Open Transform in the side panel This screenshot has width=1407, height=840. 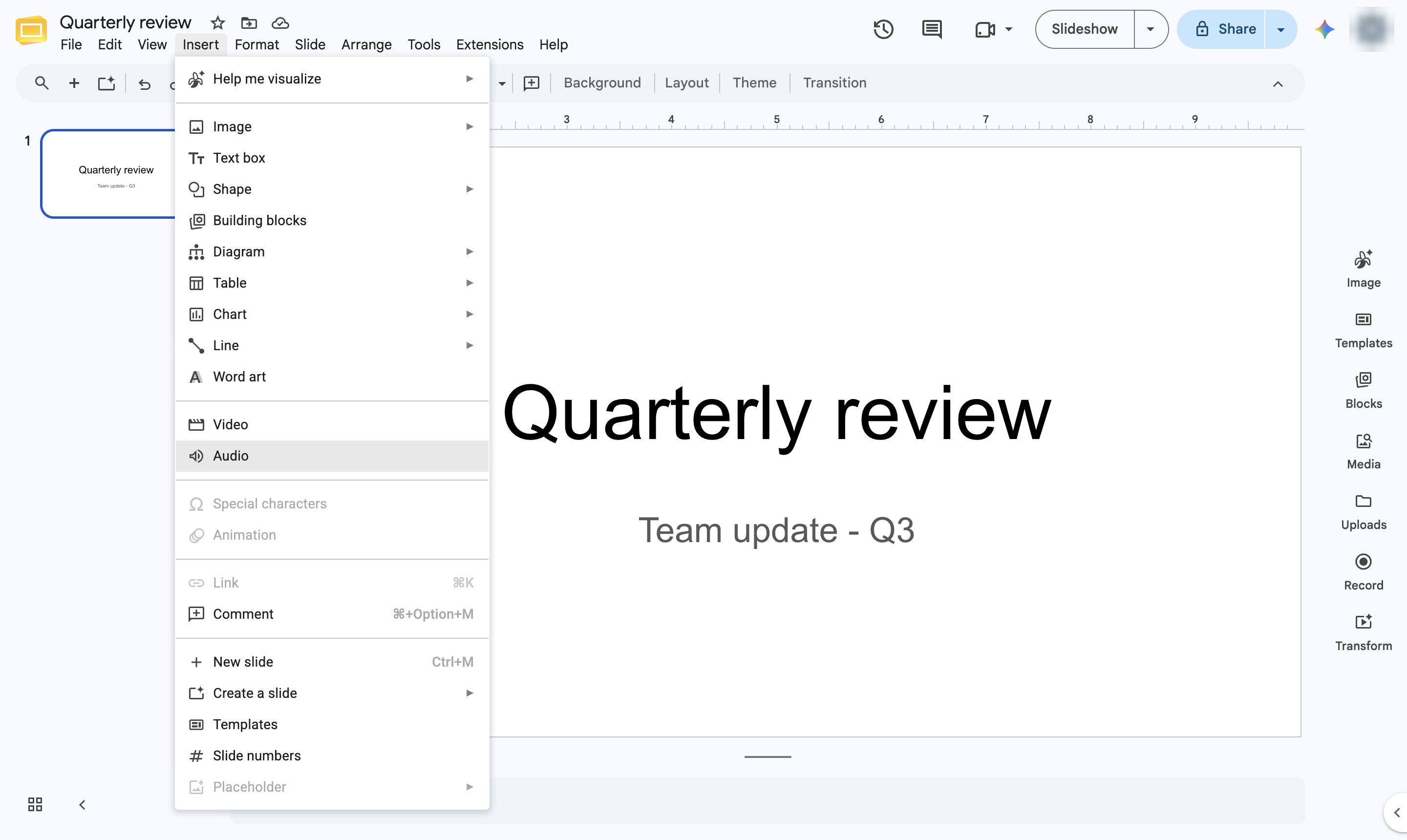pyautogui.click(x=1363, y=633)
